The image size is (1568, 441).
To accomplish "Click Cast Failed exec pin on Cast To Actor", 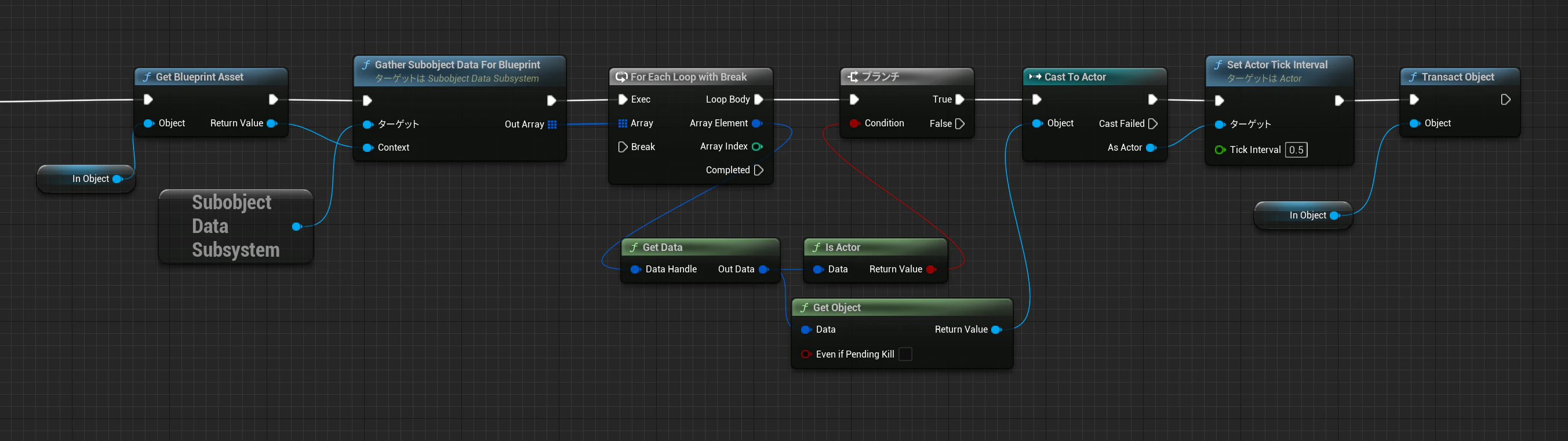I will (1152, 124).
